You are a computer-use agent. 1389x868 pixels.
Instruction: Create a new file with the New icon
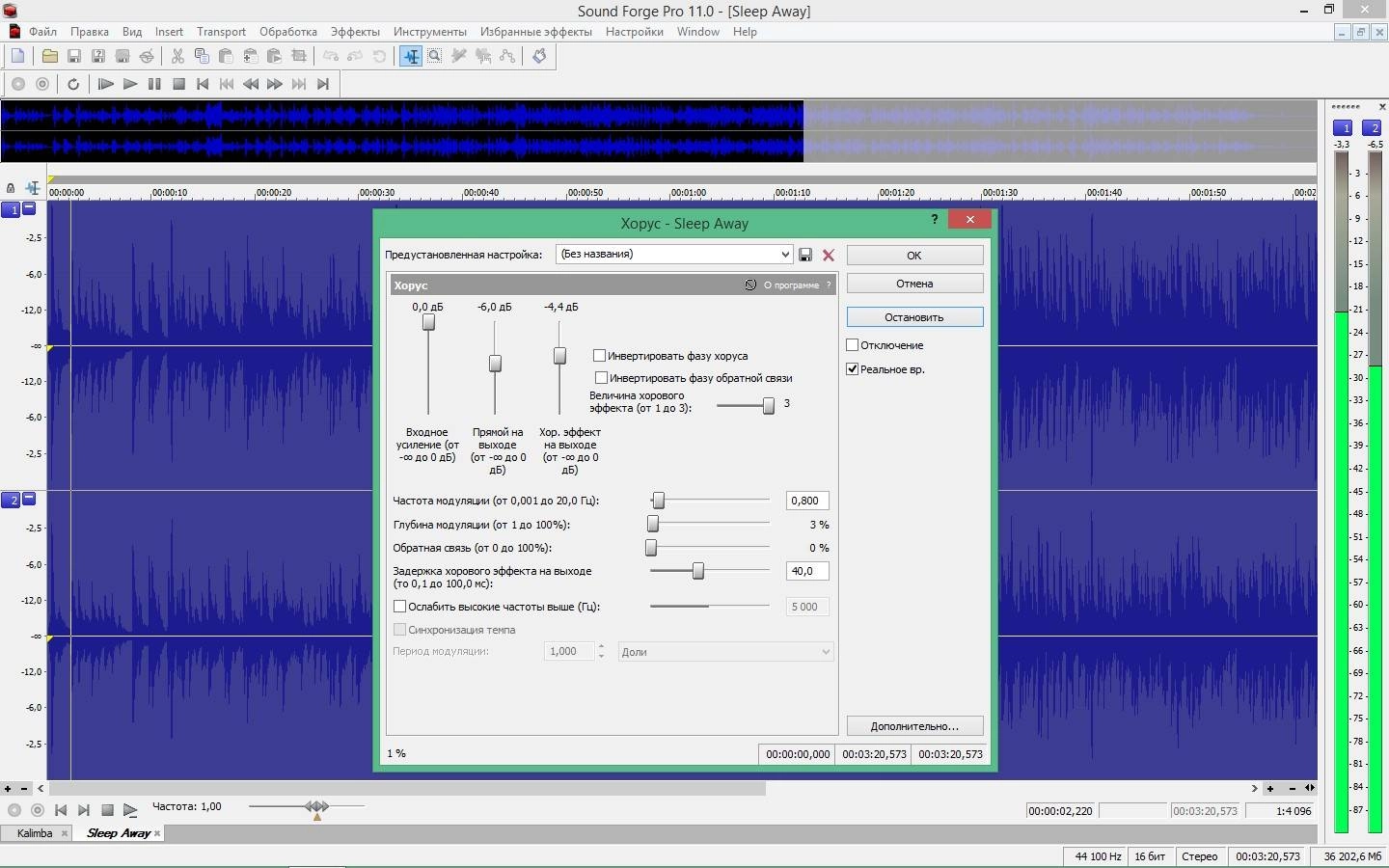click(x=17, y=56)
